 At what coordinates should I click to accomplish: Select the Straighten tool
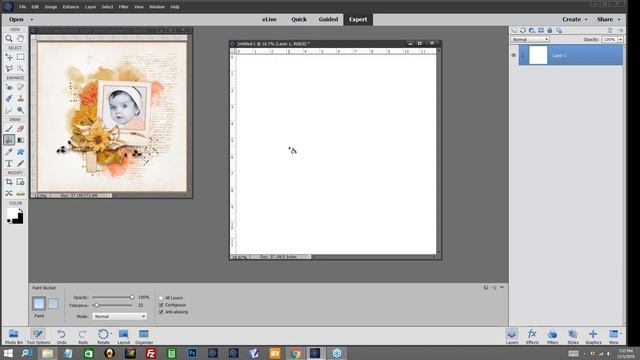click(20, 193)
